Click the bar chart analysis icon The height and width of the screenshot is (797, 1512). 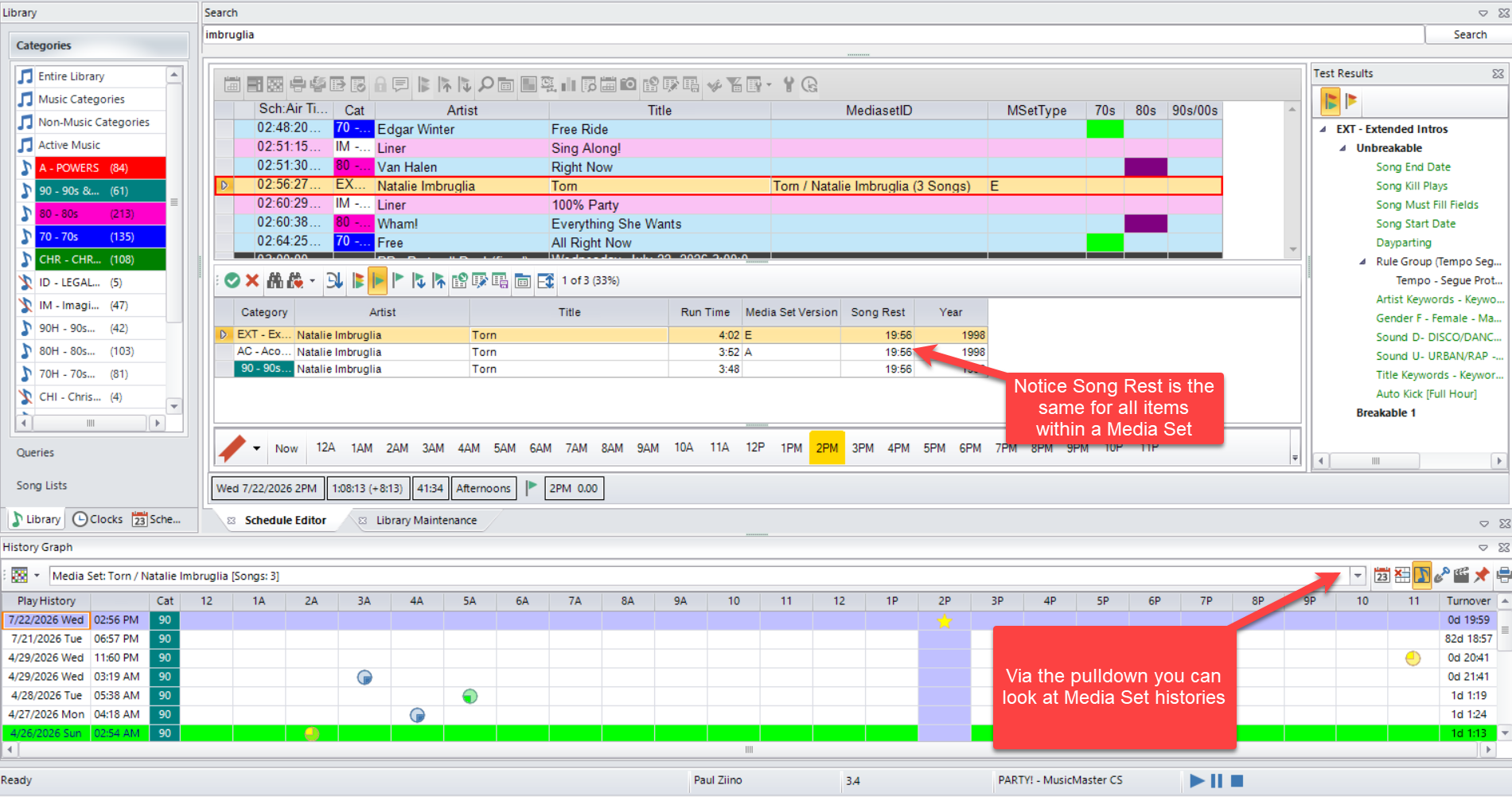pos(568,84)
